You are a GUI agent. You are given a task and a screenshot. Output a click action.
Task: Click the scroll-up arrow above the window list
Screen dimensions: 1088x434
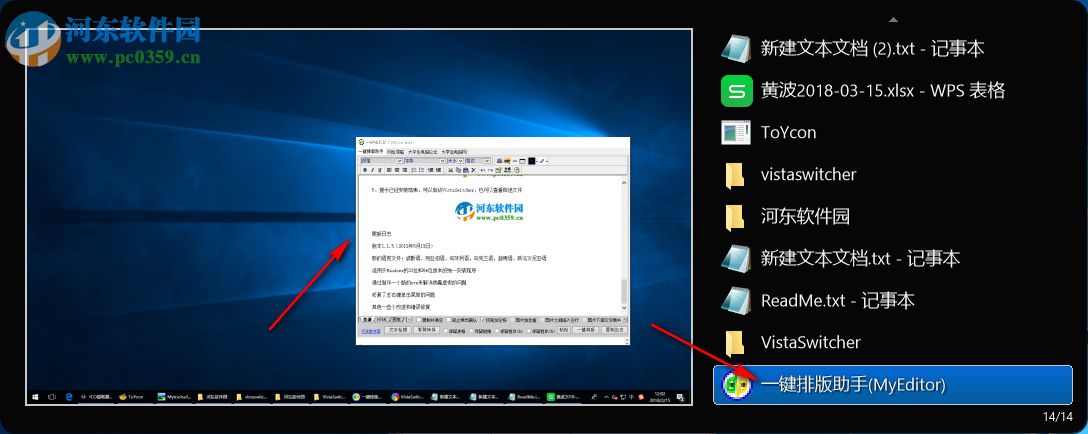click(893, 19)
